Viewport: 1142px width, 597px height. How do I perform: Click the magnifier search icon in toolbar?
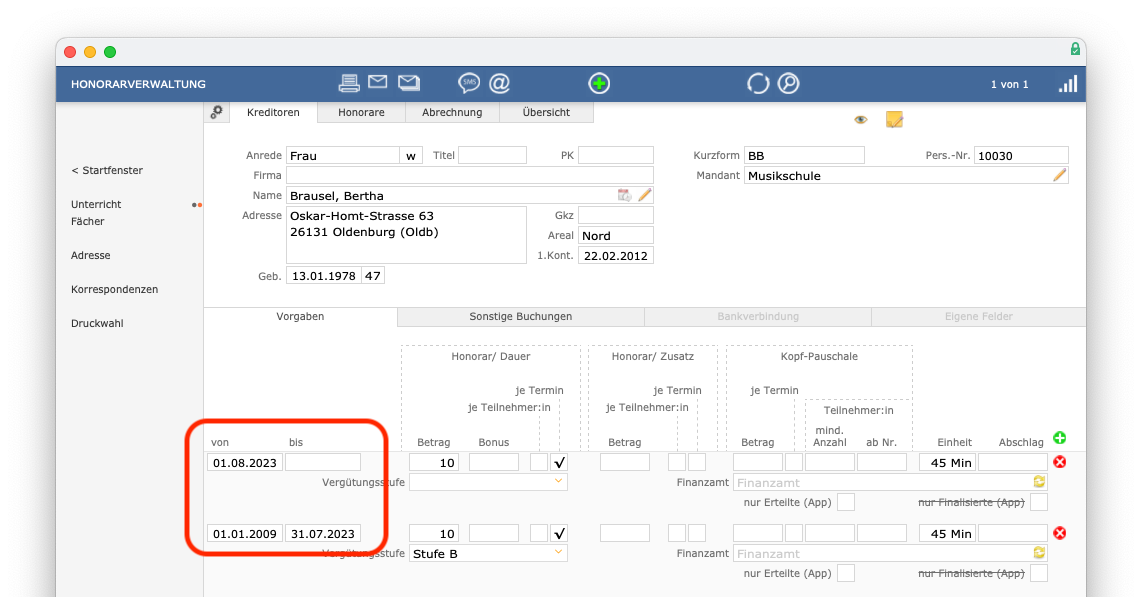(788, 84)
